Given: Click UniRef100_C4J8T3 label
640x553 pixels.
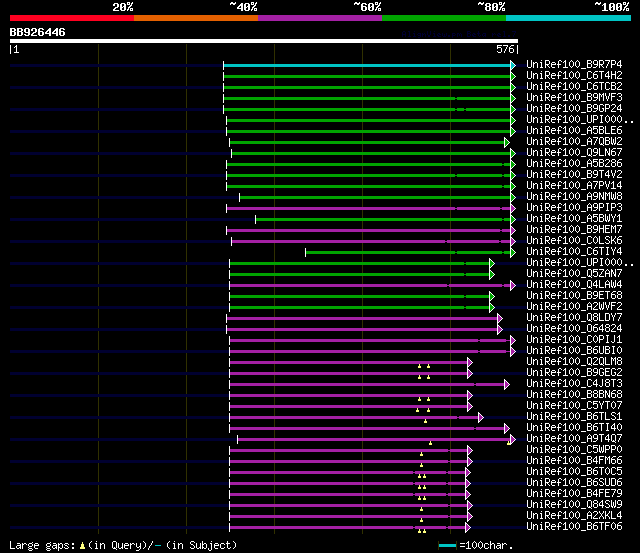Looking at the screenshot, I should (x=574, y=384).
